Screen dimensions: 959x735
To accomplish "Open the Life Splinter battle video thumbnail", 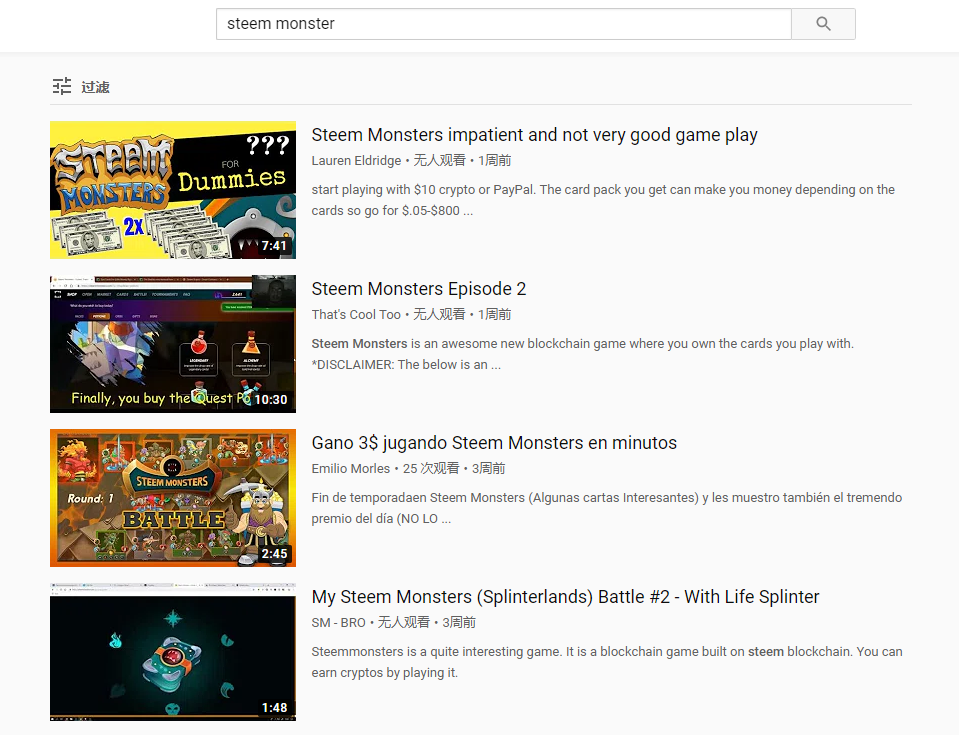I will pyautogui.click(x=173, y=652).
